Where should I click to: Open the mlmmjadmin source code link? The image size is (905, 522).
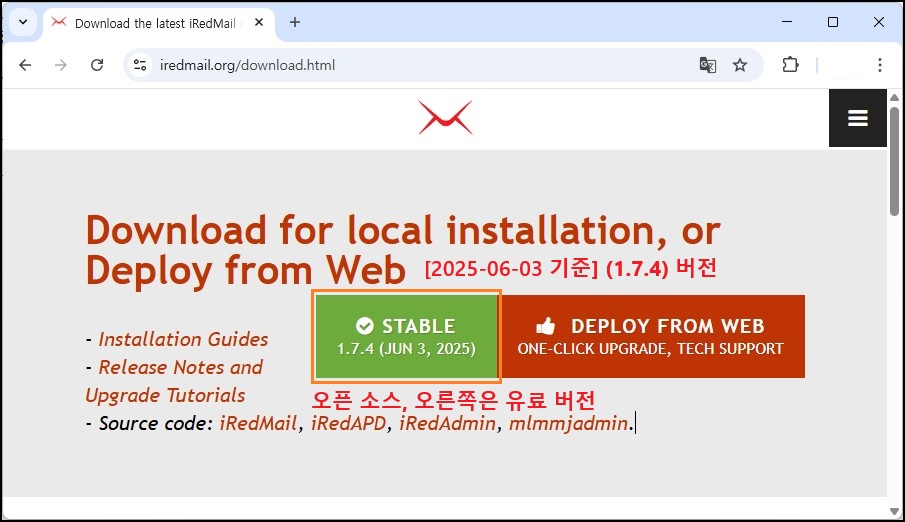tap(569, 423)
